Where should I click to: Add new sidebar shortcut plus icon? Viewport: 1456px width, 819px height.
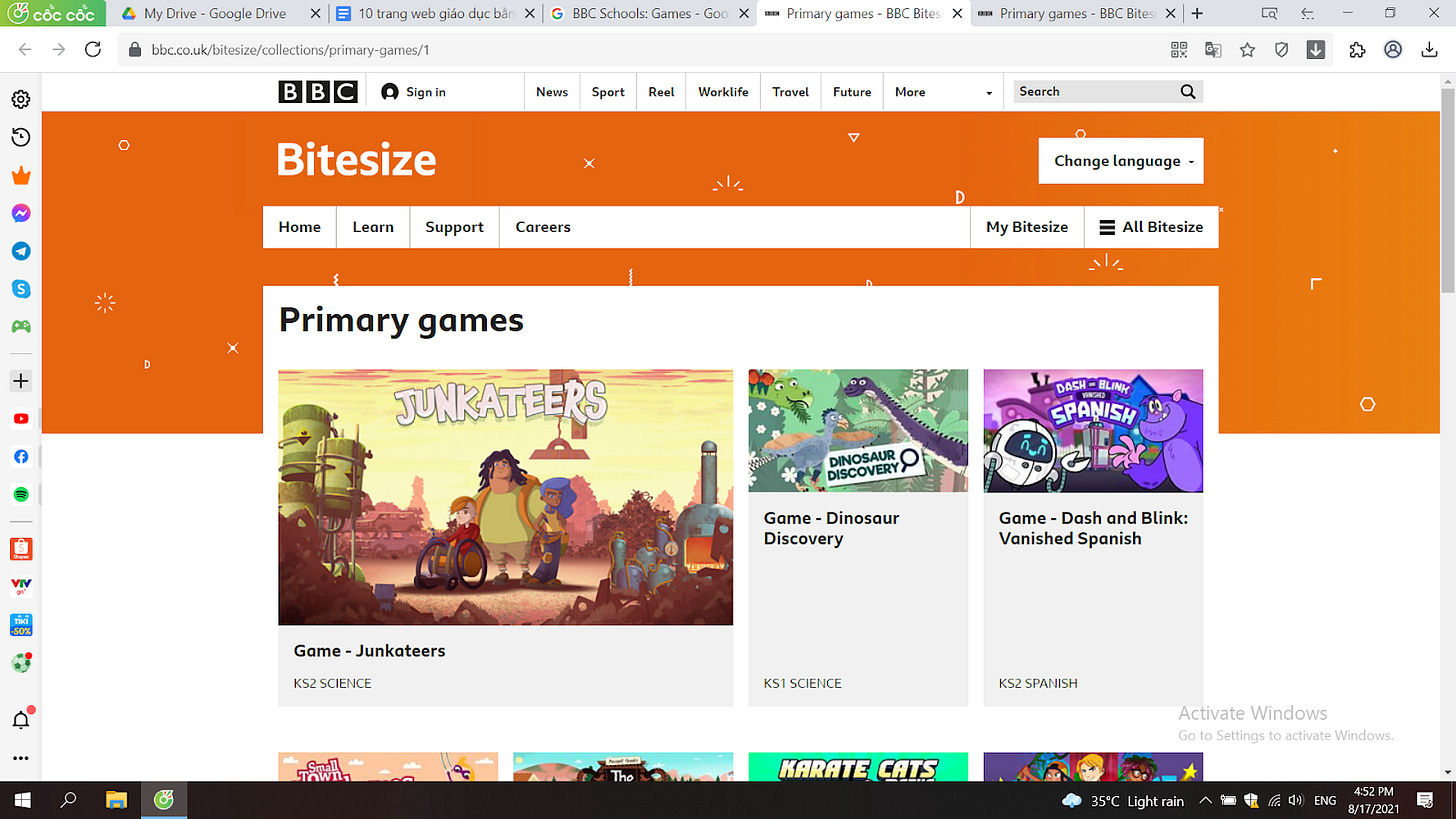click(x=21, y=381)
